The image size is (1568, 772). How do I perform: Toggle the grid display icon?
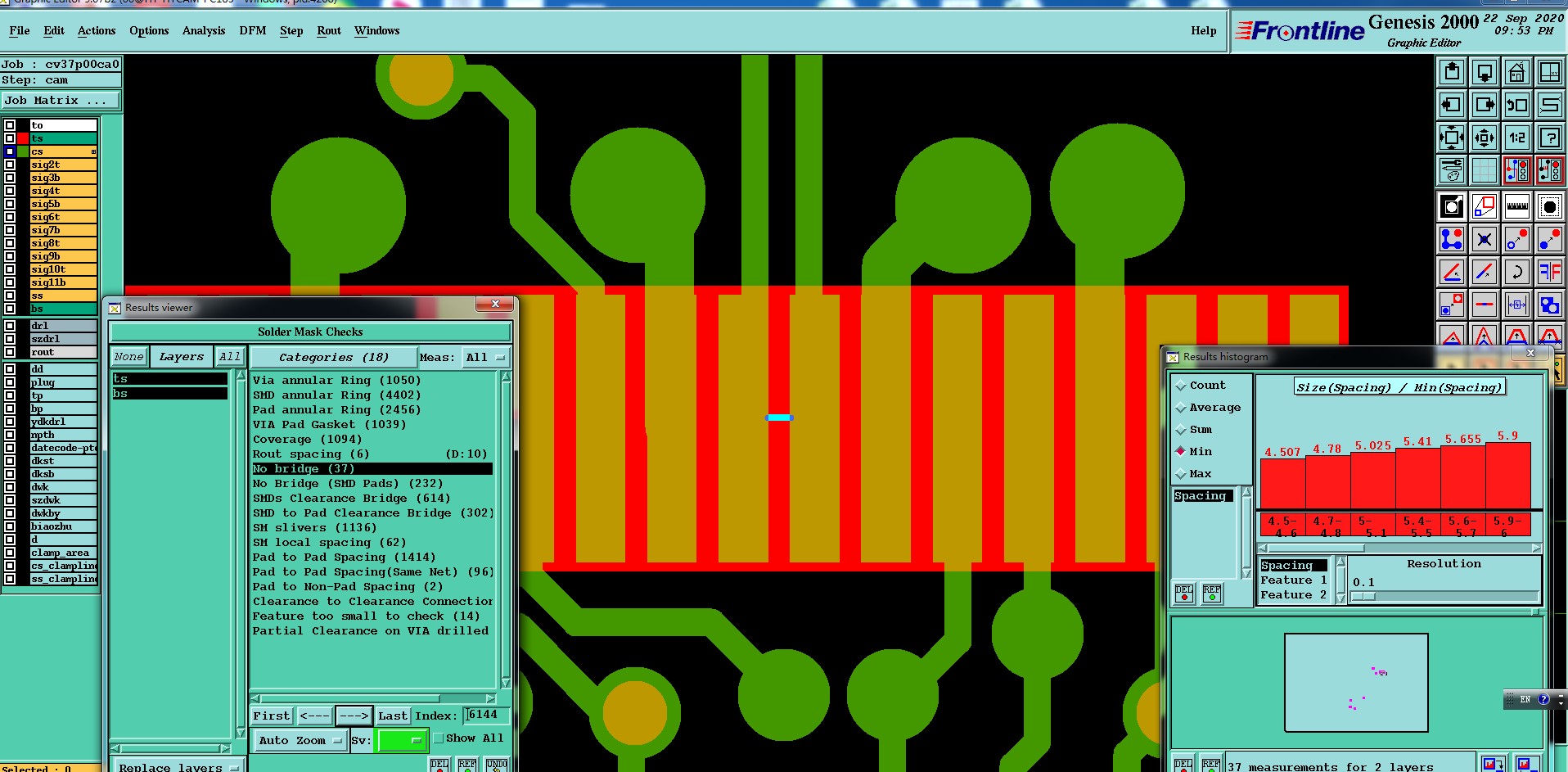[x=1485, y=170]
